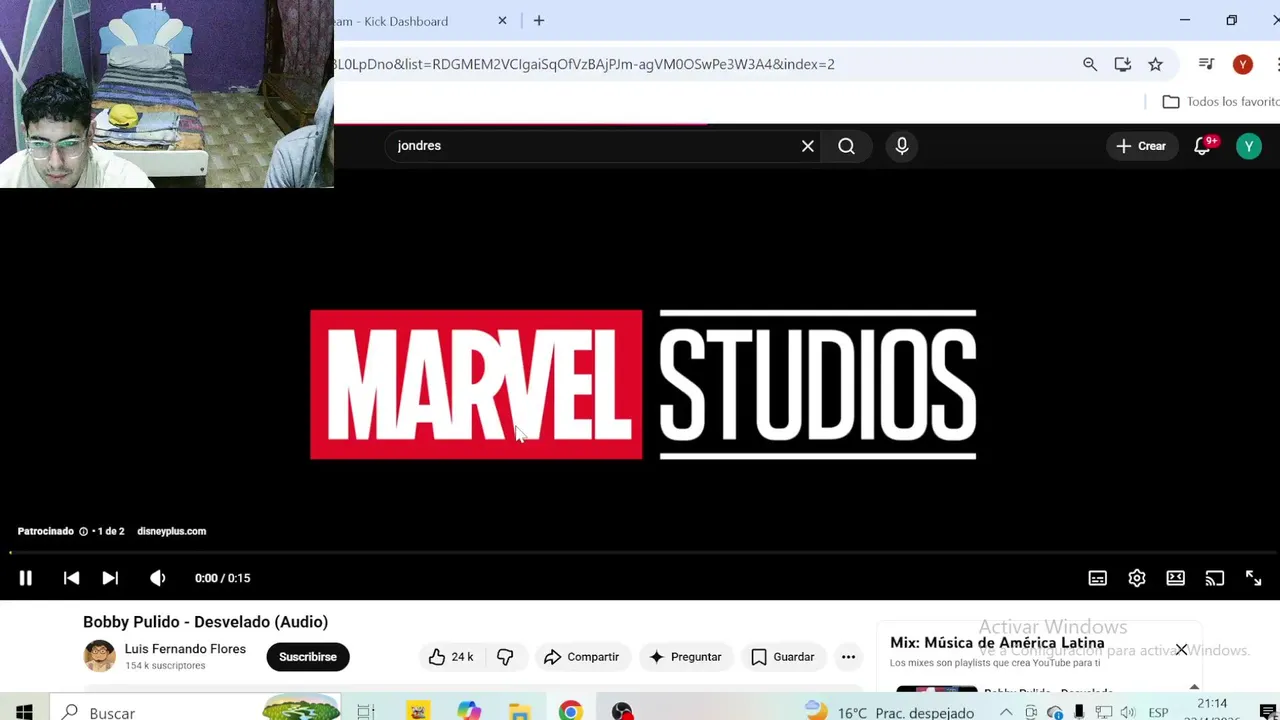Viewport: 1280px width, 720px height.
Task: Cast the video to a TV
Action: point(1215,578)
